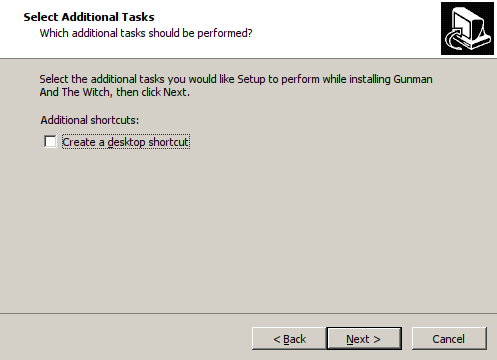Click the underlined N Next button

tap(364, 338)
